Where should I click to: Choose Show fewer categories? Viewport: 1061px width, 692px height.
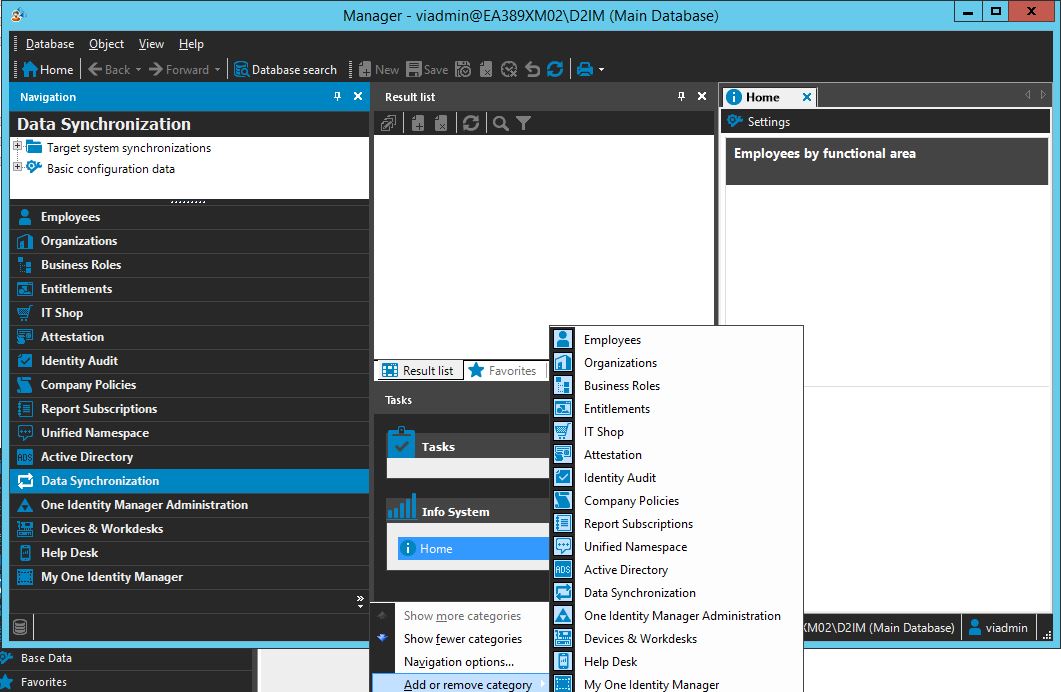(x=462, y=639)
